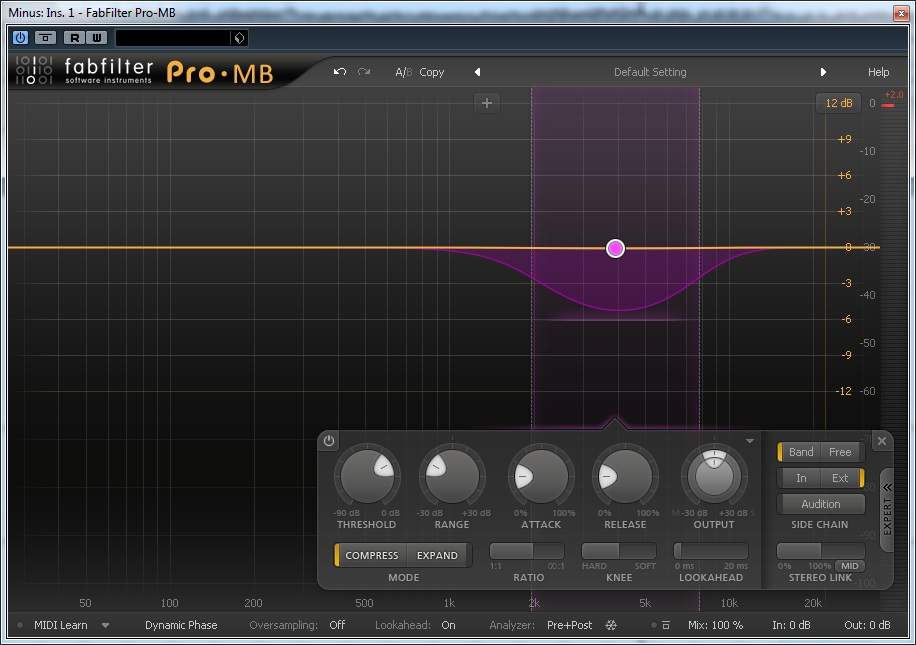Open the Default Setting preset menu
The width and height of the screenshot is (916, 645).
tap(649, 72)
